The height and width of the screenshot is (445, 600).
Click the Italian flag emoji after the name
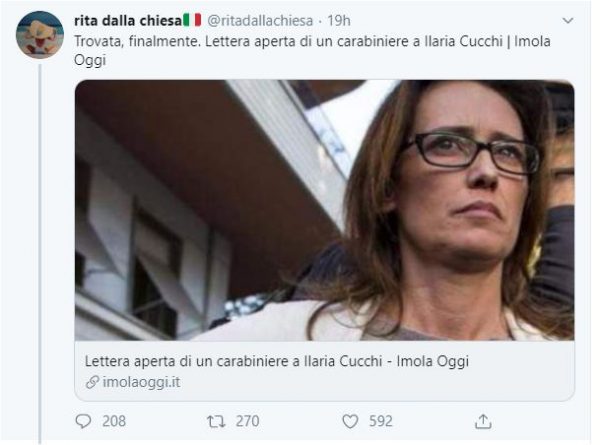point(192,20)
